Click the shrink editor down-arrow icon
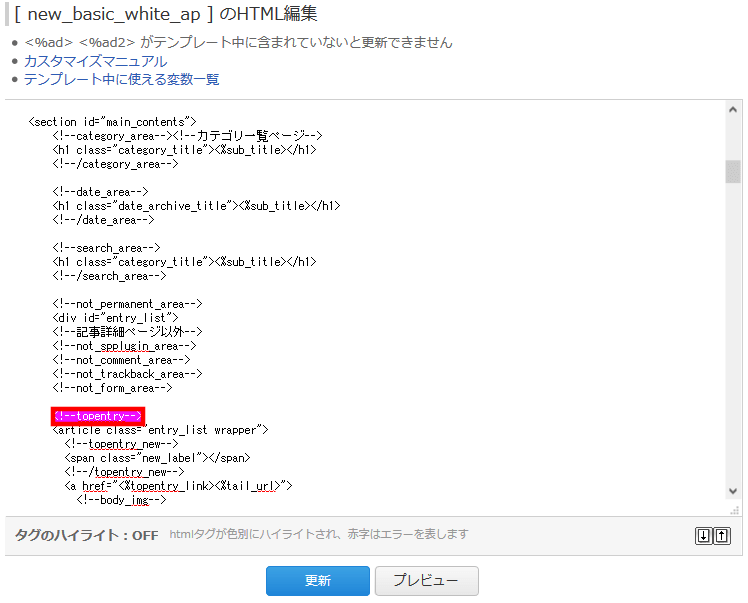This screenshot has height=603, width=748. tap(703, 536)
